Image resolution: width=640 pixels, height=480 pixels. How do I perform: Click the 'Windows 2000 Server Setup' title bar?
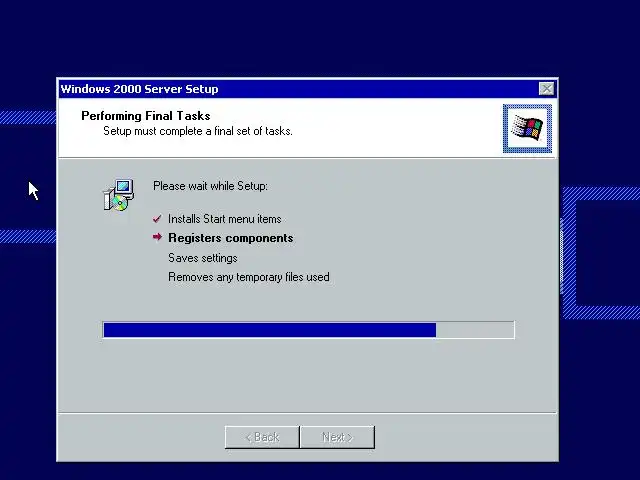[x=308, y=89]
